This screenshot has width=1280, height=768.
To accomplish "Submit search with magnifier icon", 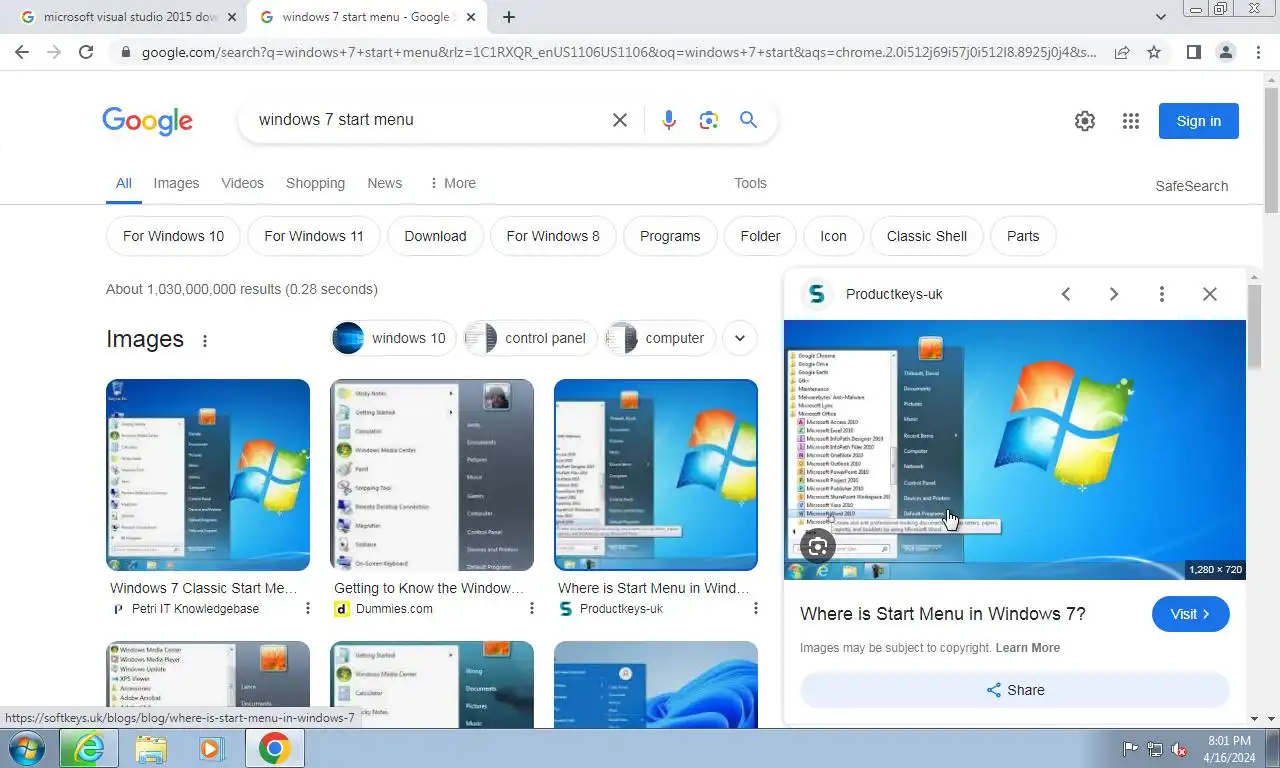I will click(x=748, y=120).
